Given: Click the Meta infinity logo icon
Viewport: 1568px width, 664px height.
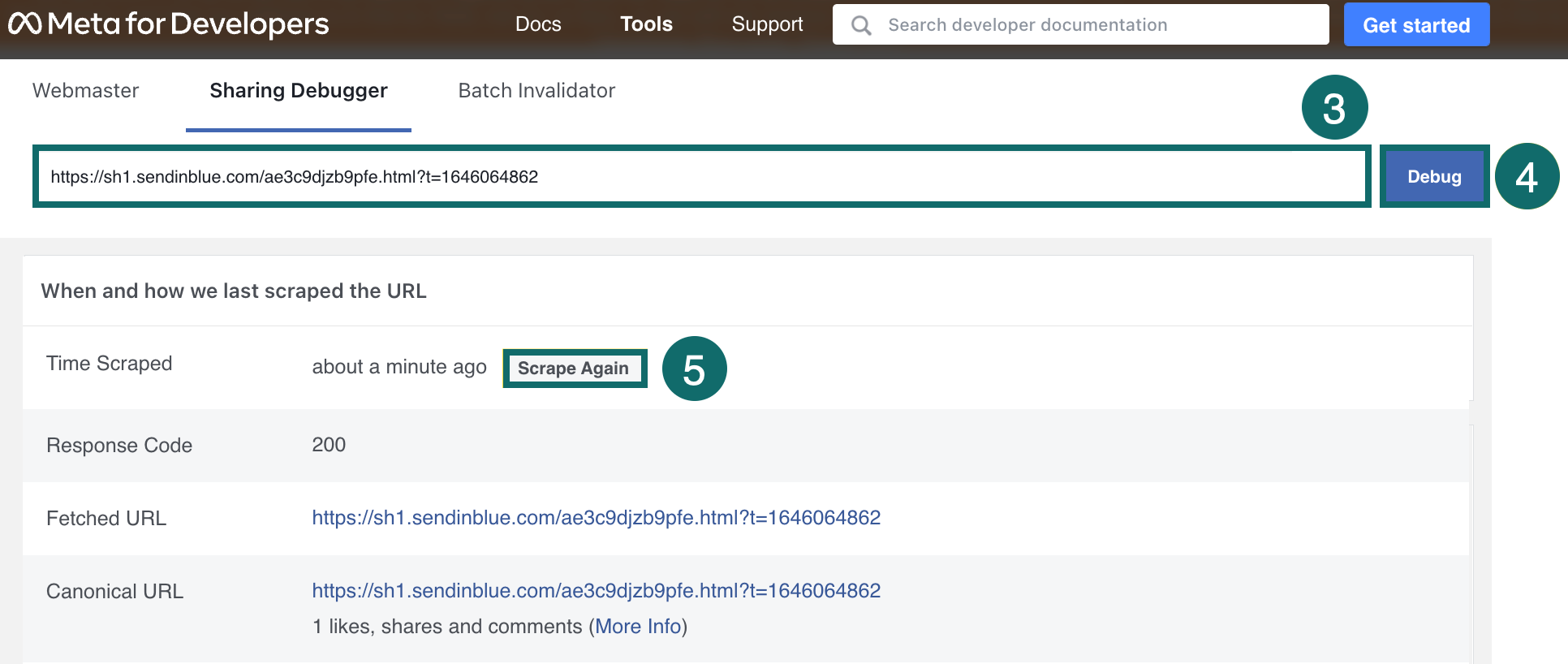Looking at the screenshot, I should point(24,24).
